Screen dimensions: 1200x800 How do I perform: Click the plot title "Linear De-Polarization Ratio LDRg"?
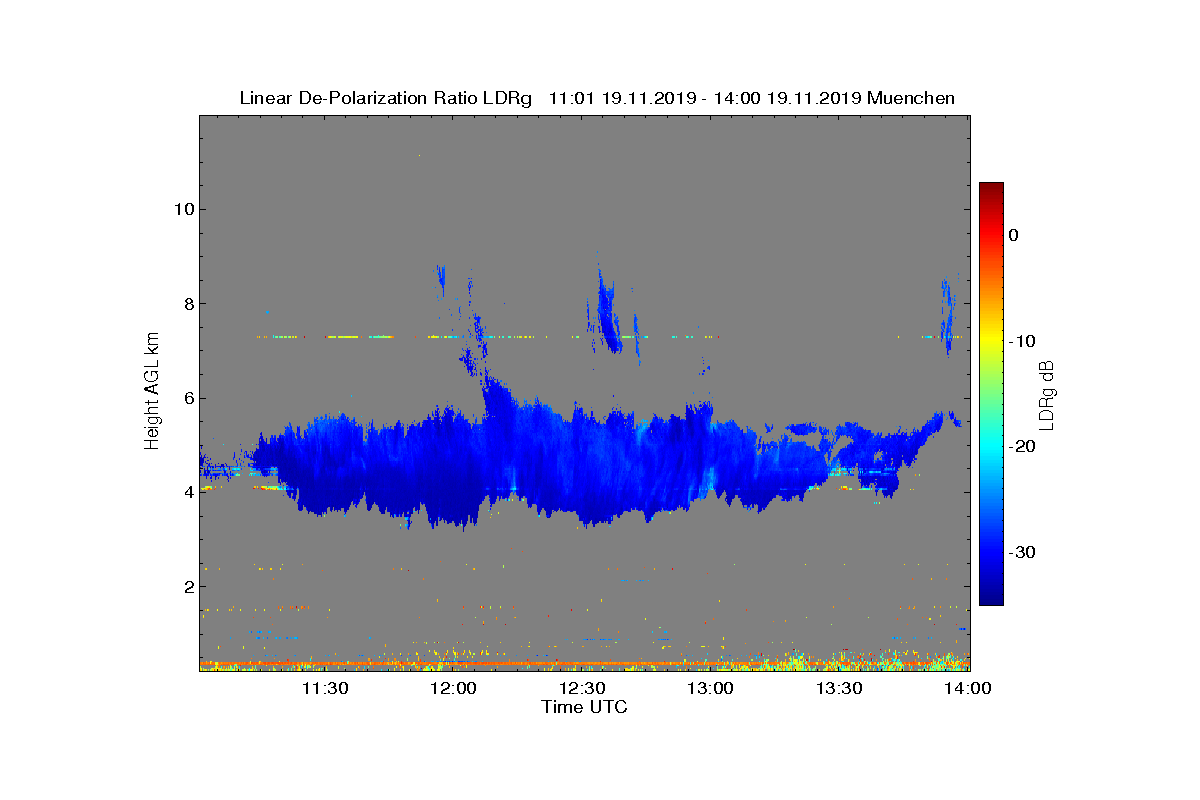click(x=388, y=98)
